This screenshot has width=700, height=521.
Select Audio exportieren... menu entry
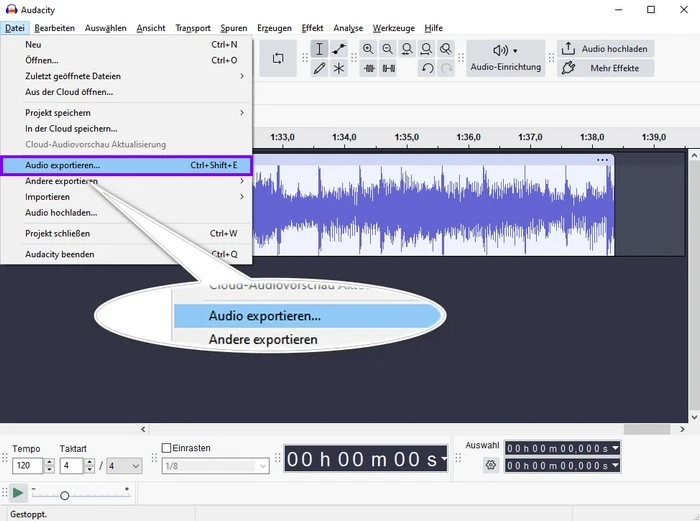[127, 165]
